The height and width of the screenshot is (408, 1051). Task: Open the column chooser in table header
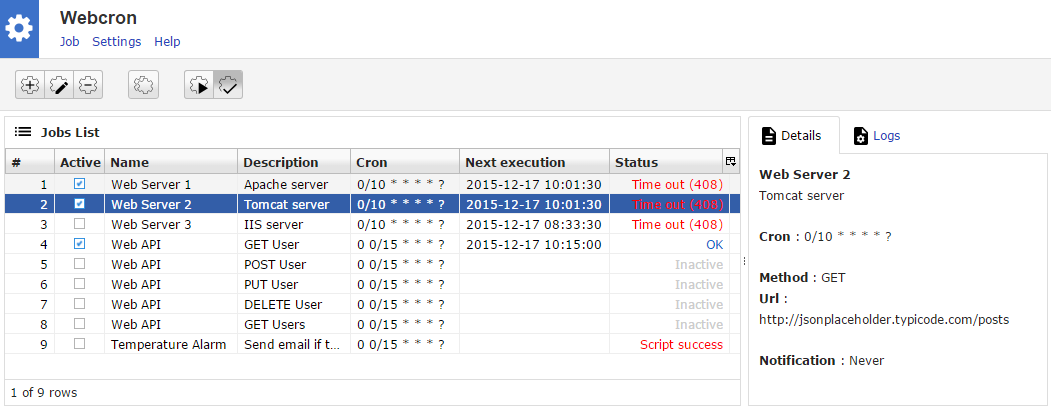click(730, 162)
